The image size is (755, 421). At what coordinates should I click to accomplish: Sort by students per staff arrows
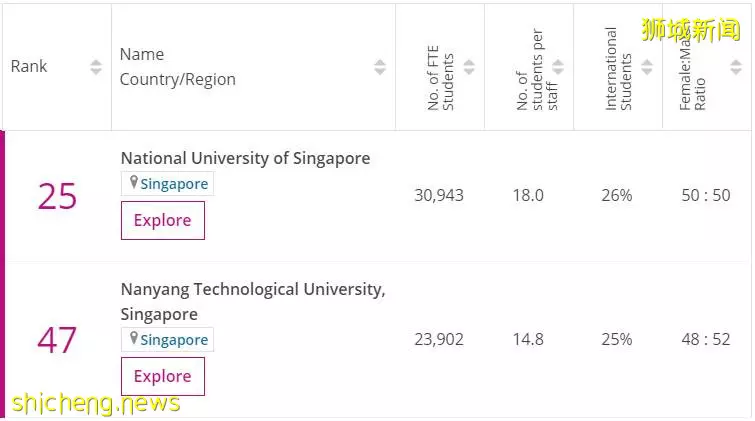(558, 67)
